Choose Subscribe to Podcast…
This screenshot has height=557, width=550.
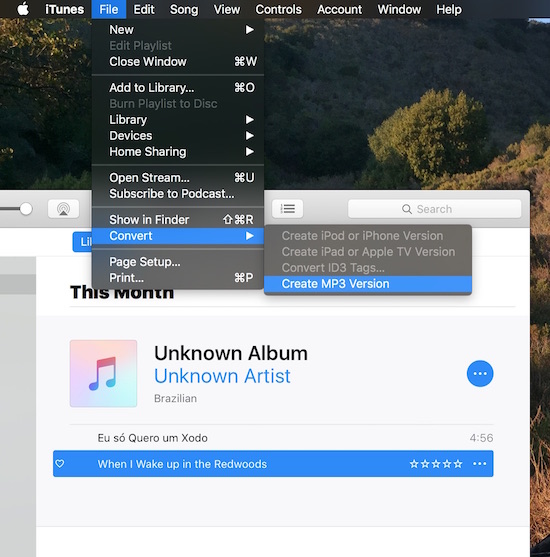(178, 194)
